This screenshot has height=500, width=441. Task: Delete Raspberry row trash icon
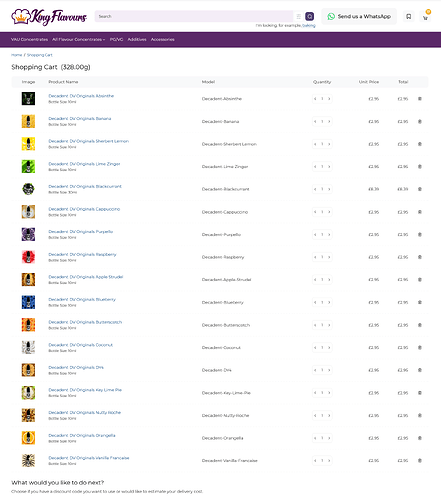tap(420, 257)
